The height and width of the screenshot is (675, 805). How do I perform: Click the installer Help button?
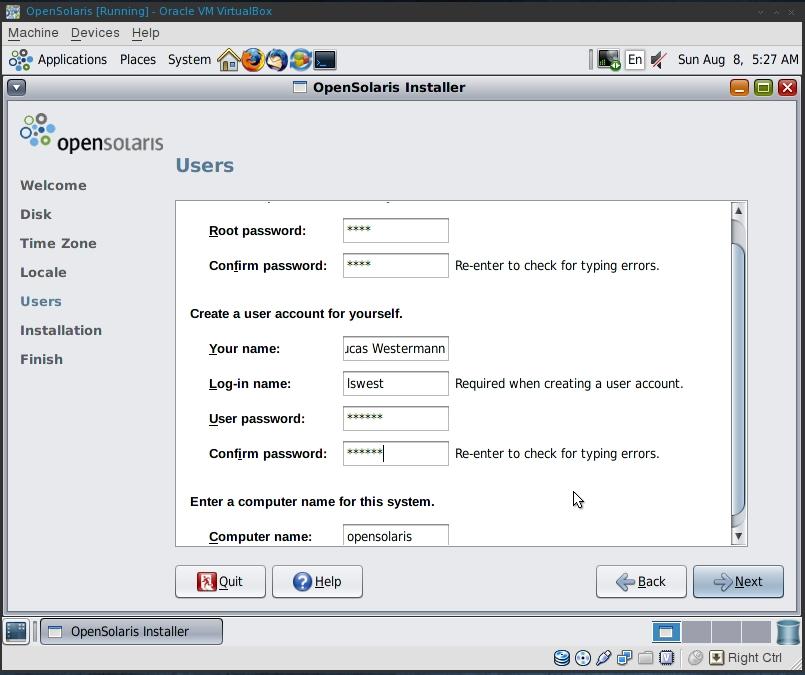[317, 582]
